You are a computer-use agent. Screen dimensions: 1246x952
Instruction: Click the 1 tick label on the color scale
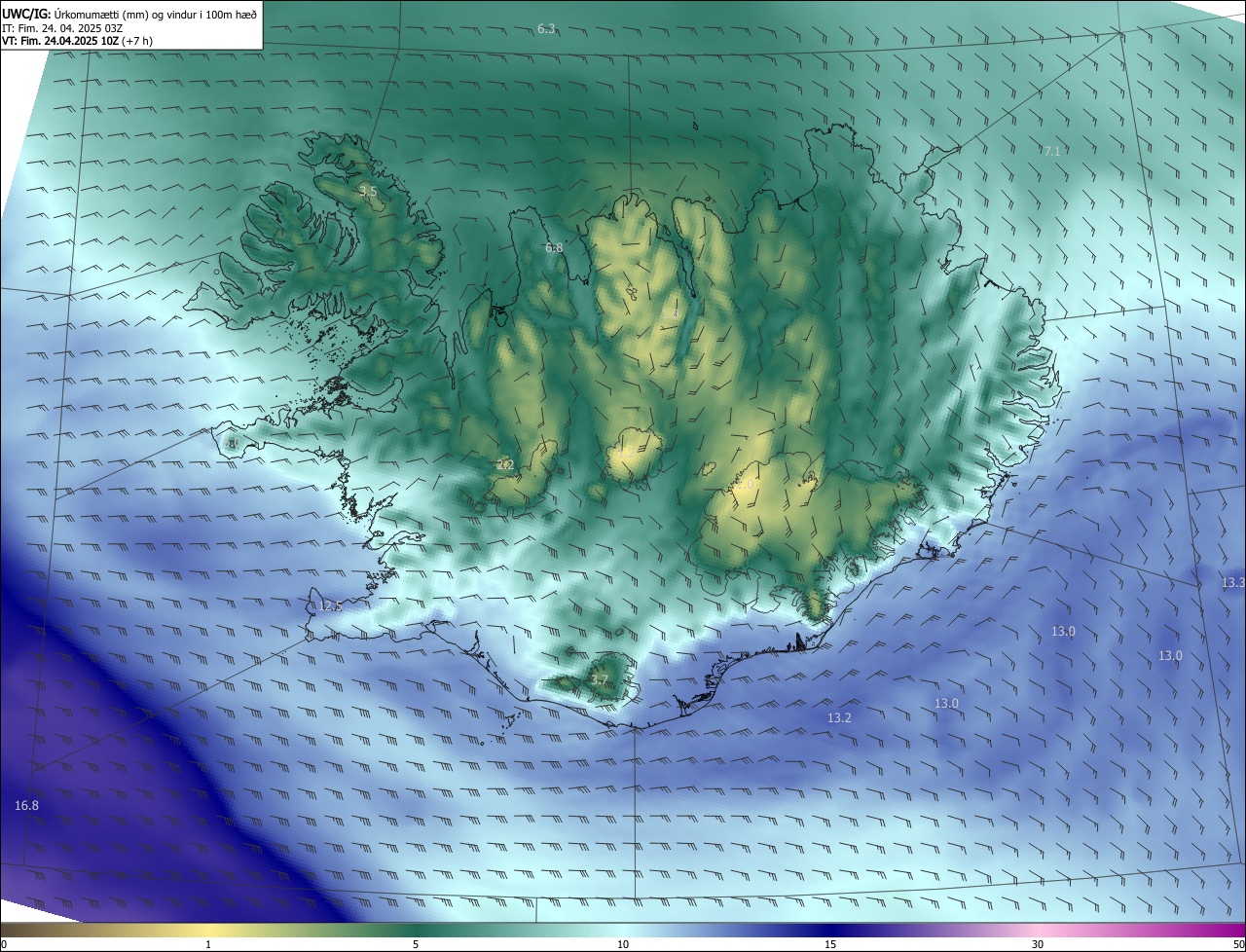click(x=208, y=944)
